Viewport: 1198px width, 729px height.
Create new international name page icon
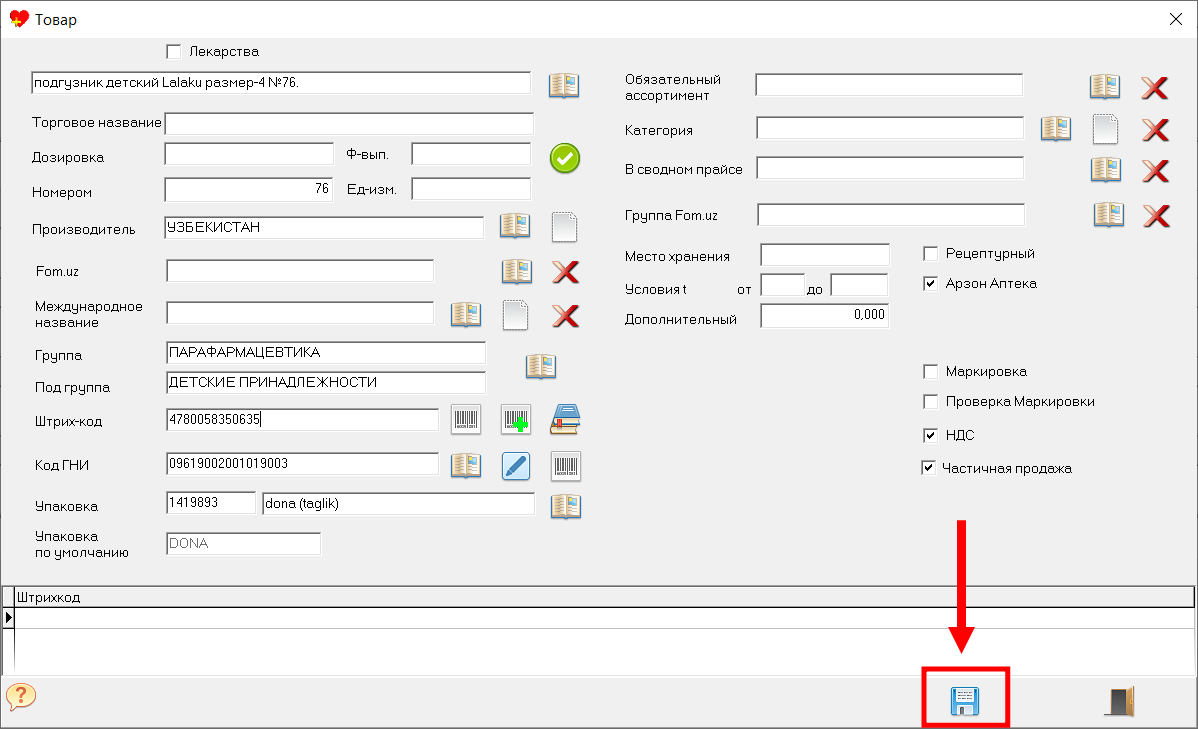click(x=516, y=315)
